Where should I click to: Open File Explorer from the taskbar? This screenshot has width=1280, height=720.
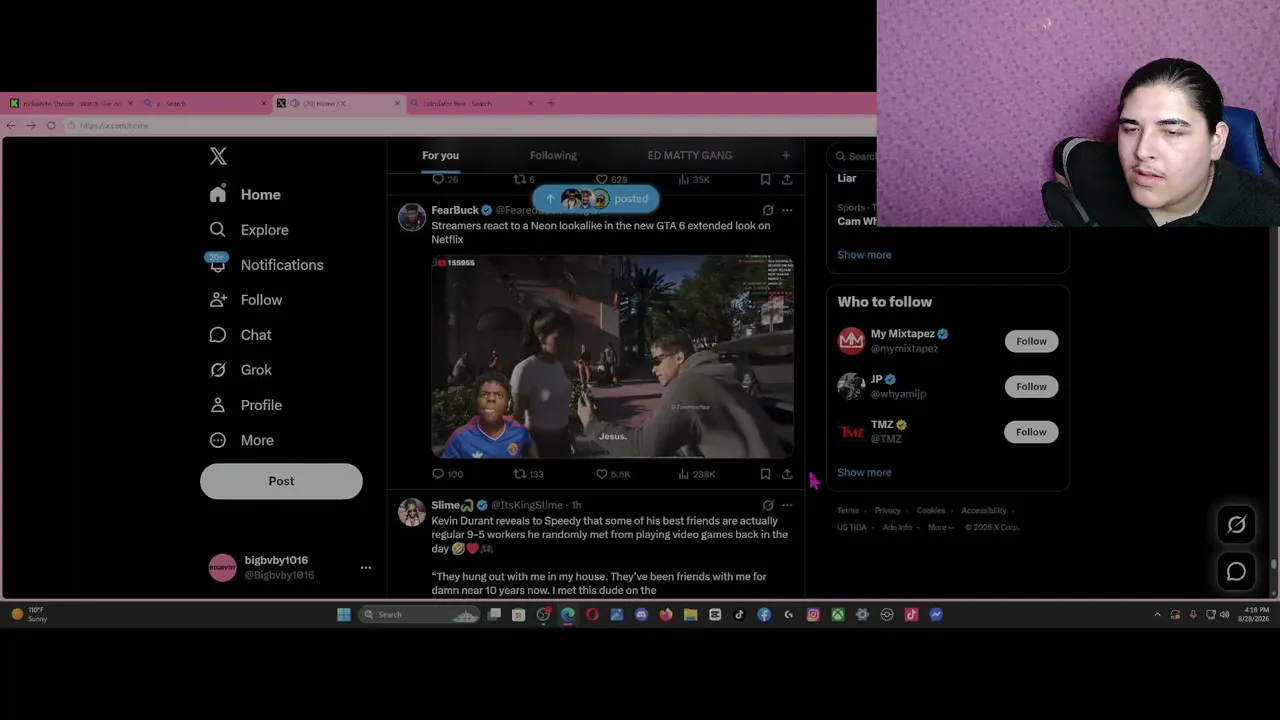(x=690, y=614)
